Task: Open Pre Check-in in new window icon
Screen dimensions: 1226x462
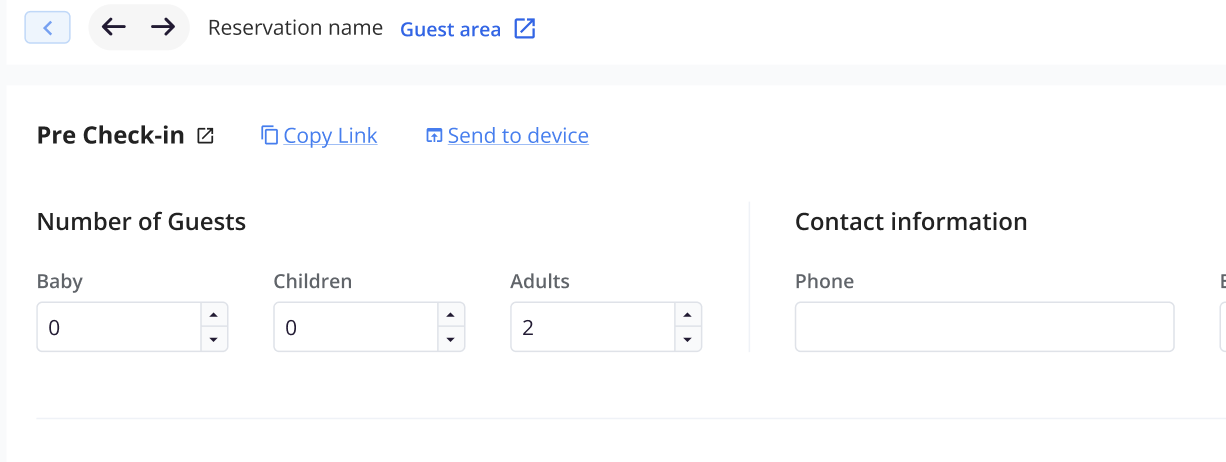Action: (x=205, y=135)
